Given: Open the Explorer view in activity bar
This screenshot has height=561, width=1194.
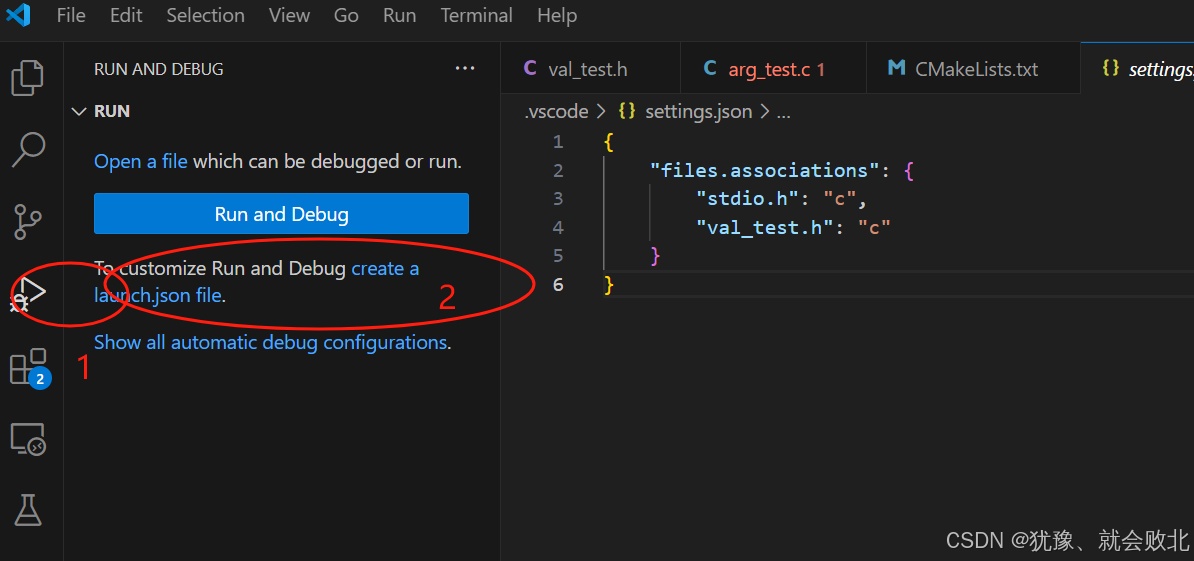Looking at the screenshot, I should (28, 78).
